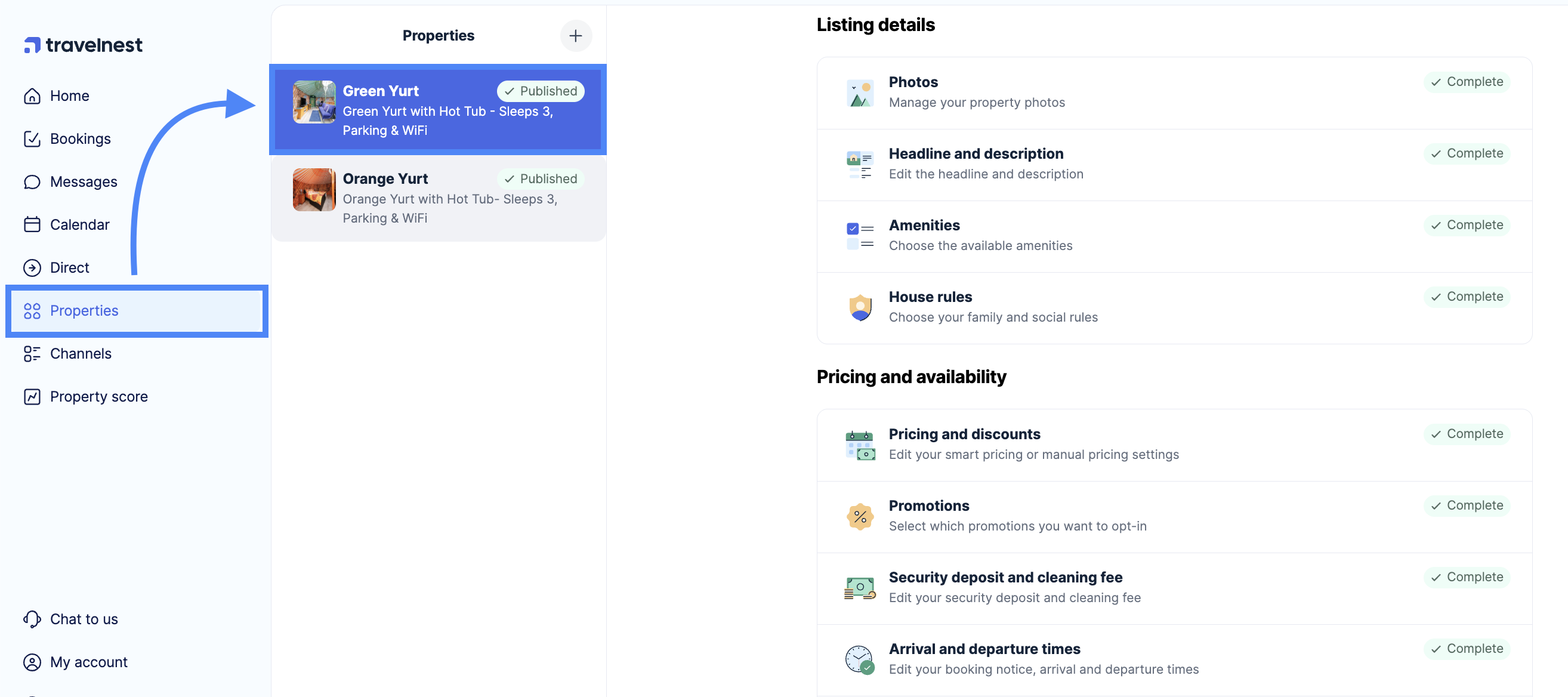Open Property score page

point(98,397)
